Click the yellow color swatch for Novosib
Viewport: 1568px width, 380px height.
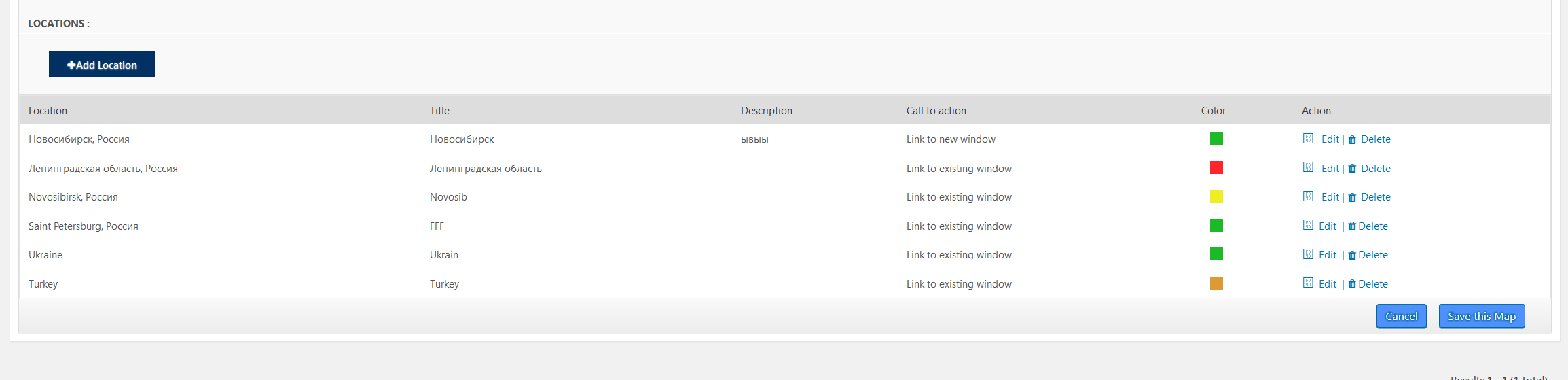1216,196
